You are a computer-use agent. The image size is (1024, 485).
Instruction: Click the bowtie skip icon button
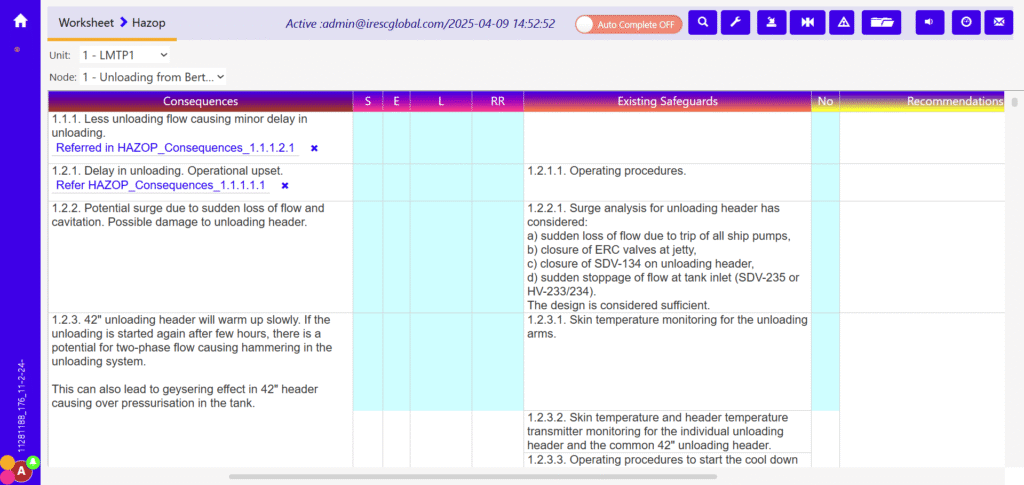pyautogui.click(x=806, y=22)
